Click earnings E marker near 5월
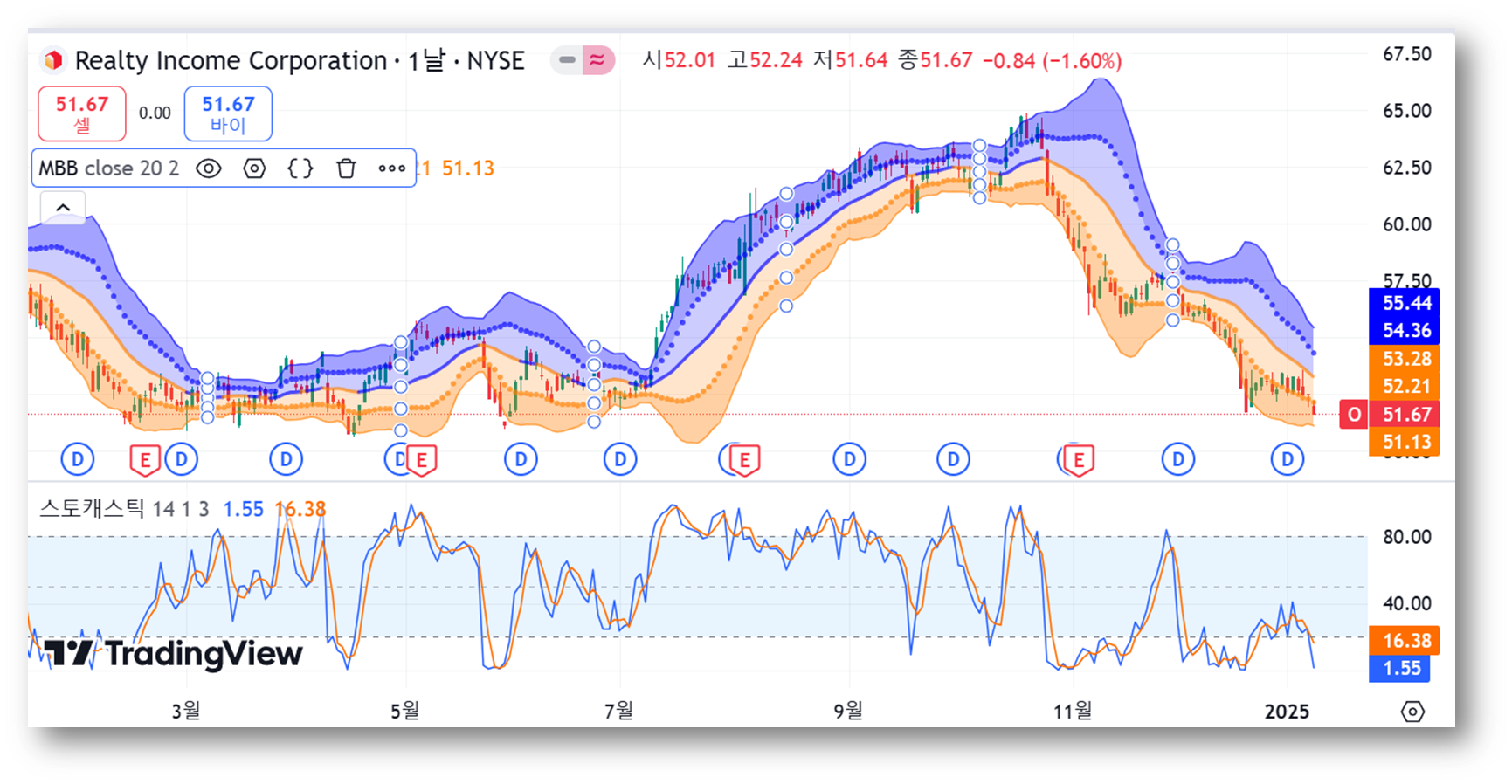 pyautogui.click(x=422, y=460)
